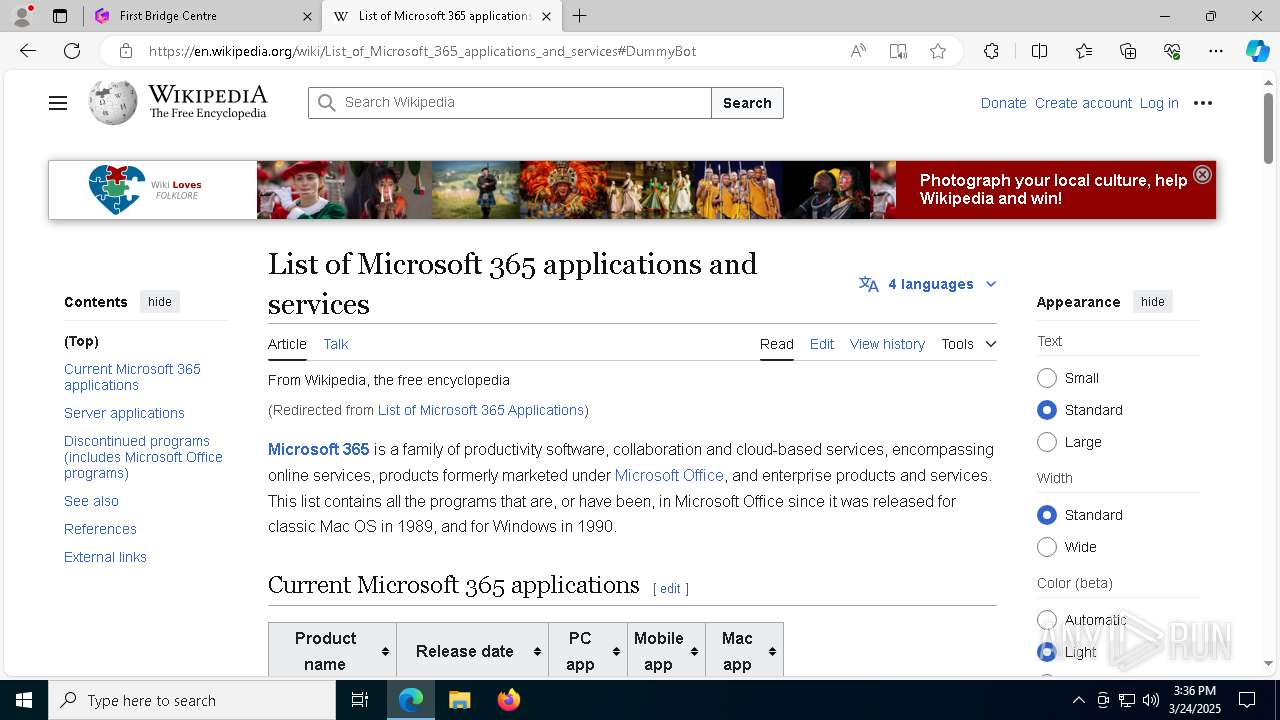The height and width of the screenshot is (720, 1280).
Task: Open View history tab
Action: pyautogui.click(x=887, y=344)
